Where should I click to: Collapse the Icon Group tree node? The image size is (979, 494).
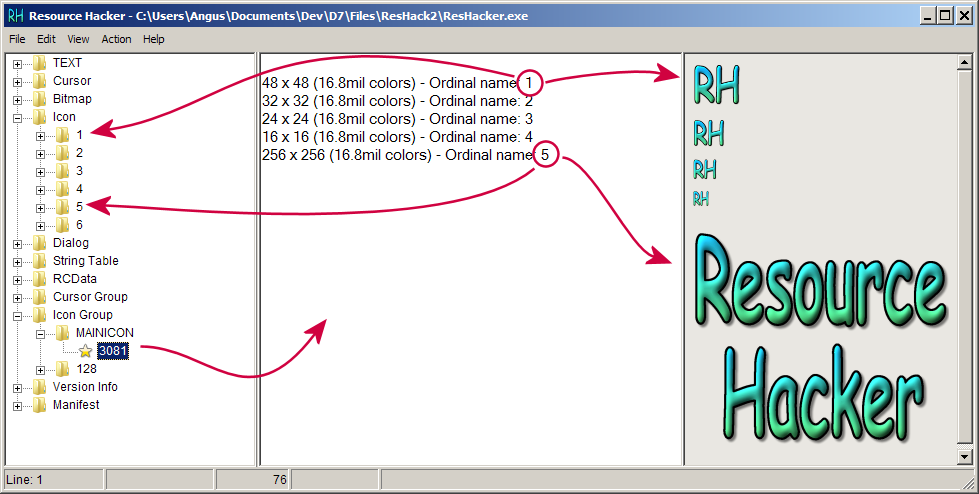click(18, 315)
